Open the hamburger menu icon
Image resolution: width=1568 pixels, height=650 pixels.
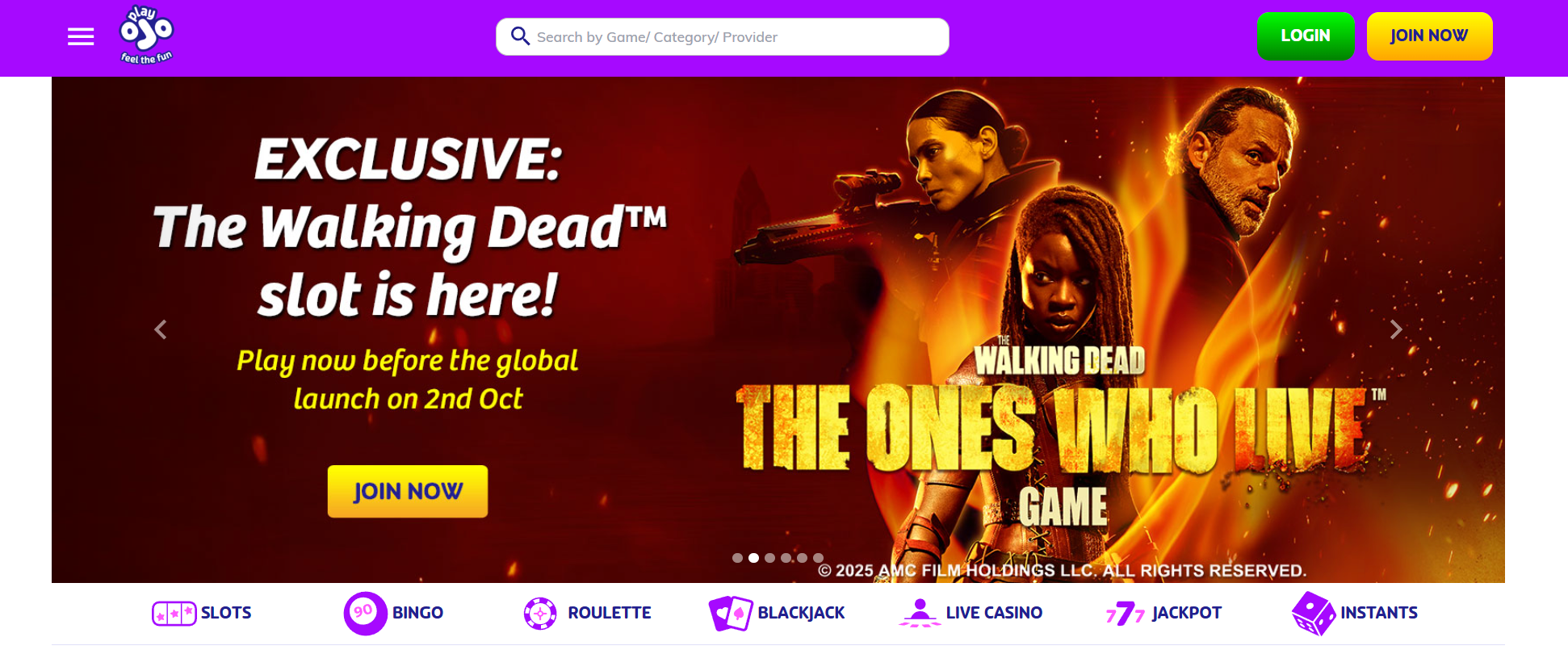coord(81,36)
